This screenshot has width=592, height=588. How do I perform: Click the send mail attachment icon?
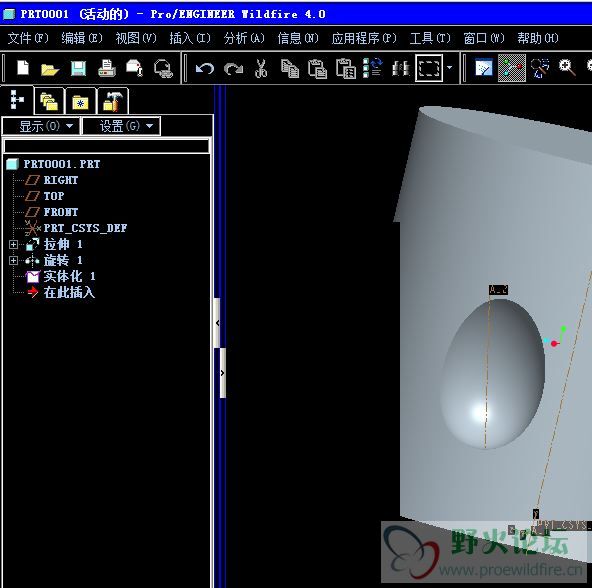pos(135,68)
